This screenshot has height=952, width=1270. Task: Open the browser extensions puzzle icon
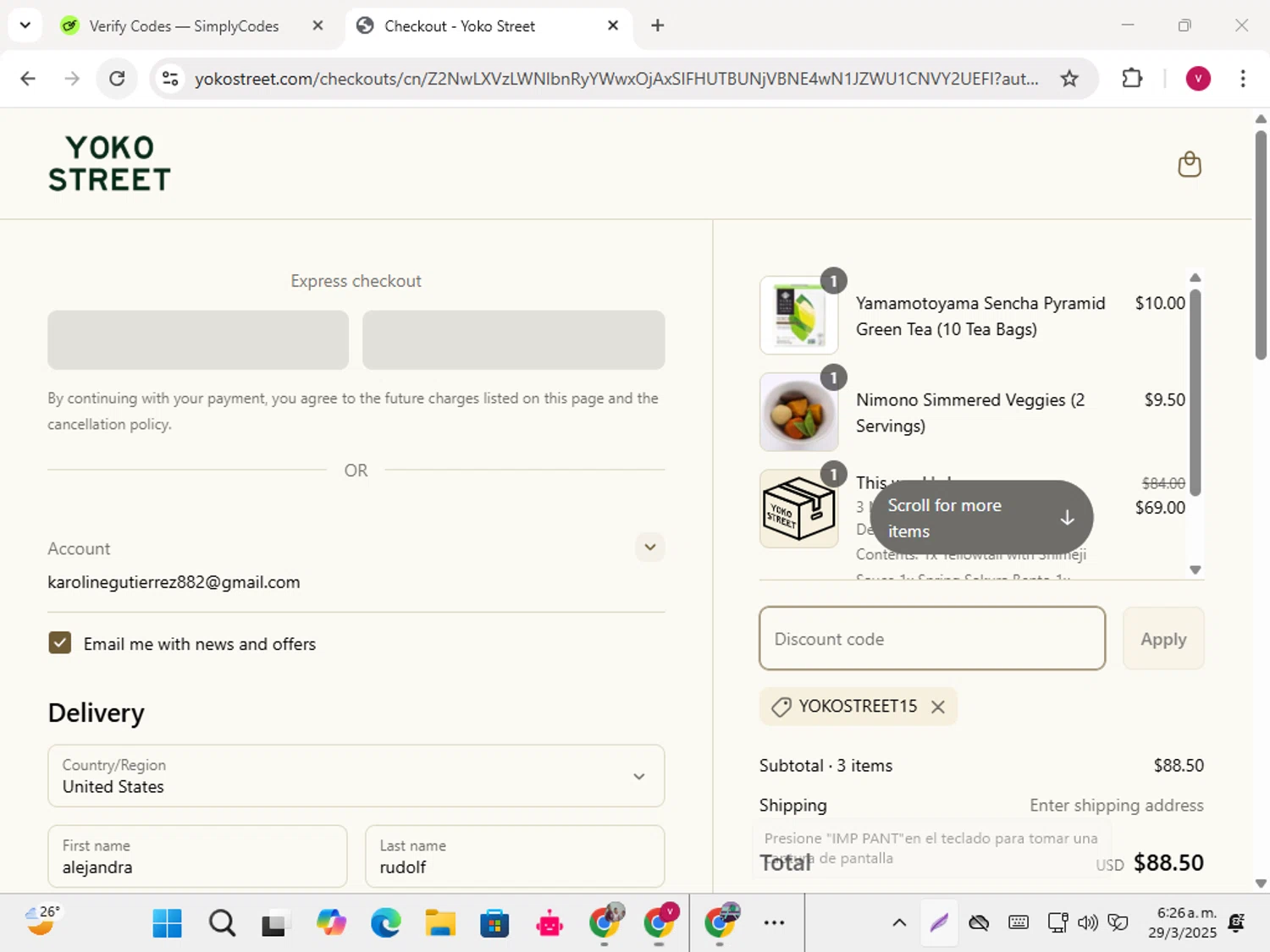[x=1132, y=79]
